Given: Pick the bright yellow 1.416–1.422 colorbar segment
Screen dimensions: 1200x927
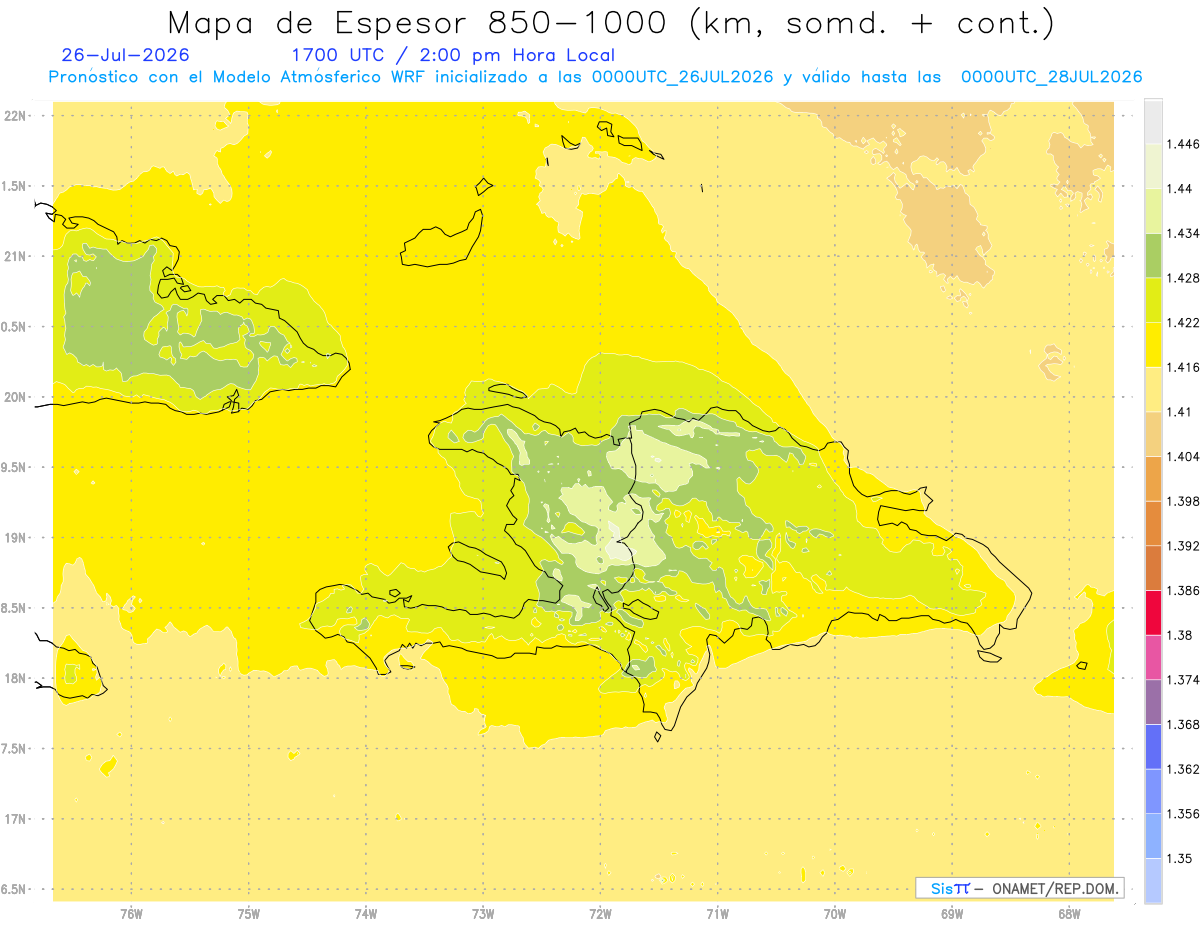Looking at the screenshot, I should tap(1153, 344).
